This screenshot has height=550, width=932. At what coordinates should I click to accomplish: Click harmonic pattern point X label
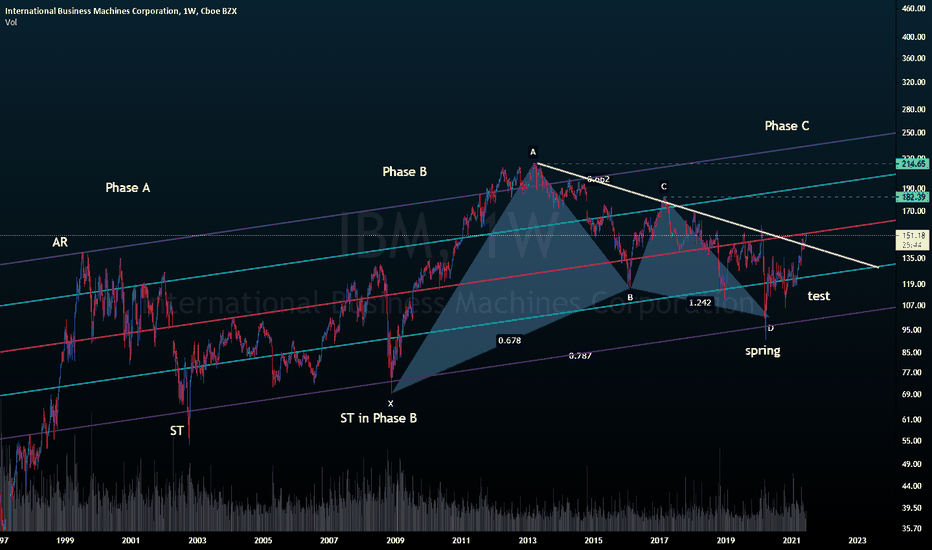pos(391,404)
